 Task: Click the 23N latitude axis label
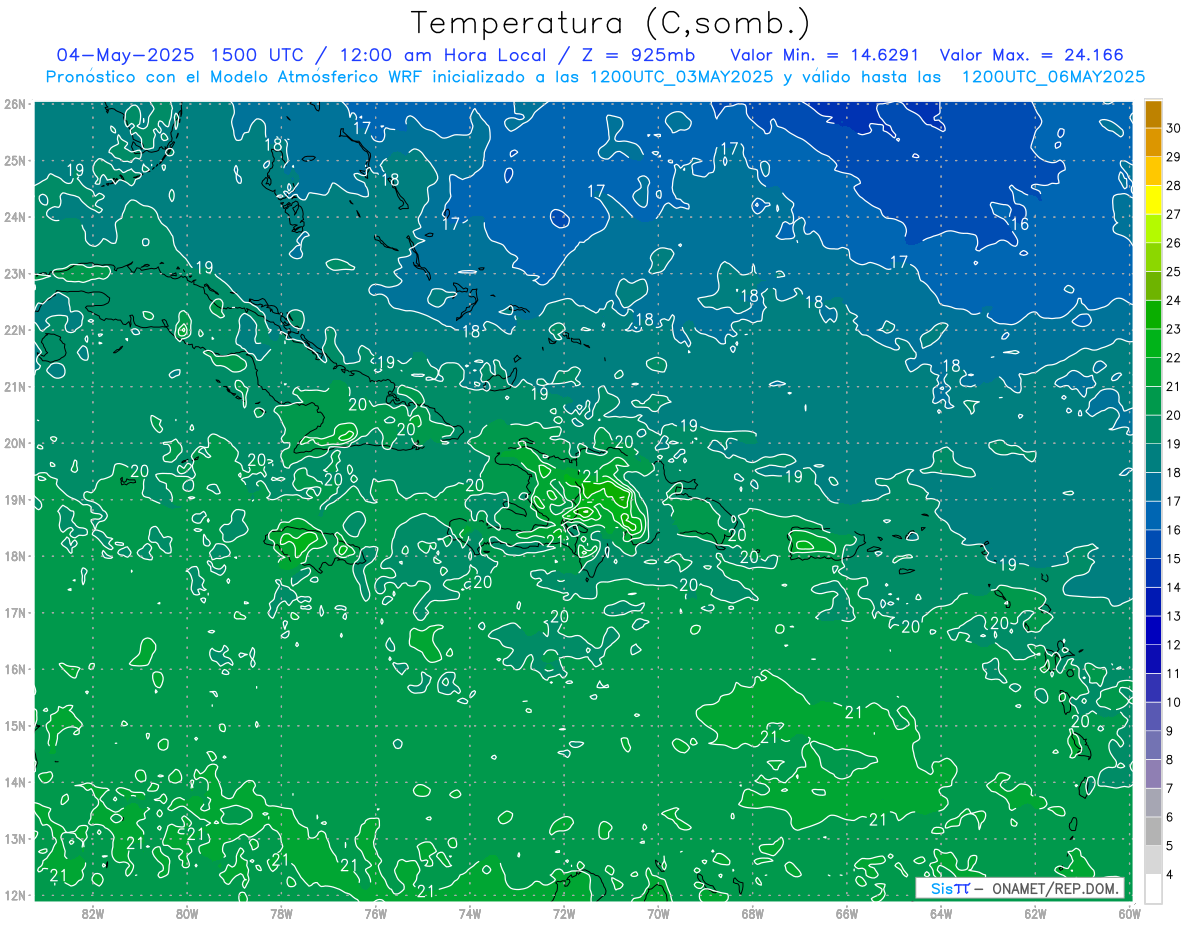pos(15,273)
